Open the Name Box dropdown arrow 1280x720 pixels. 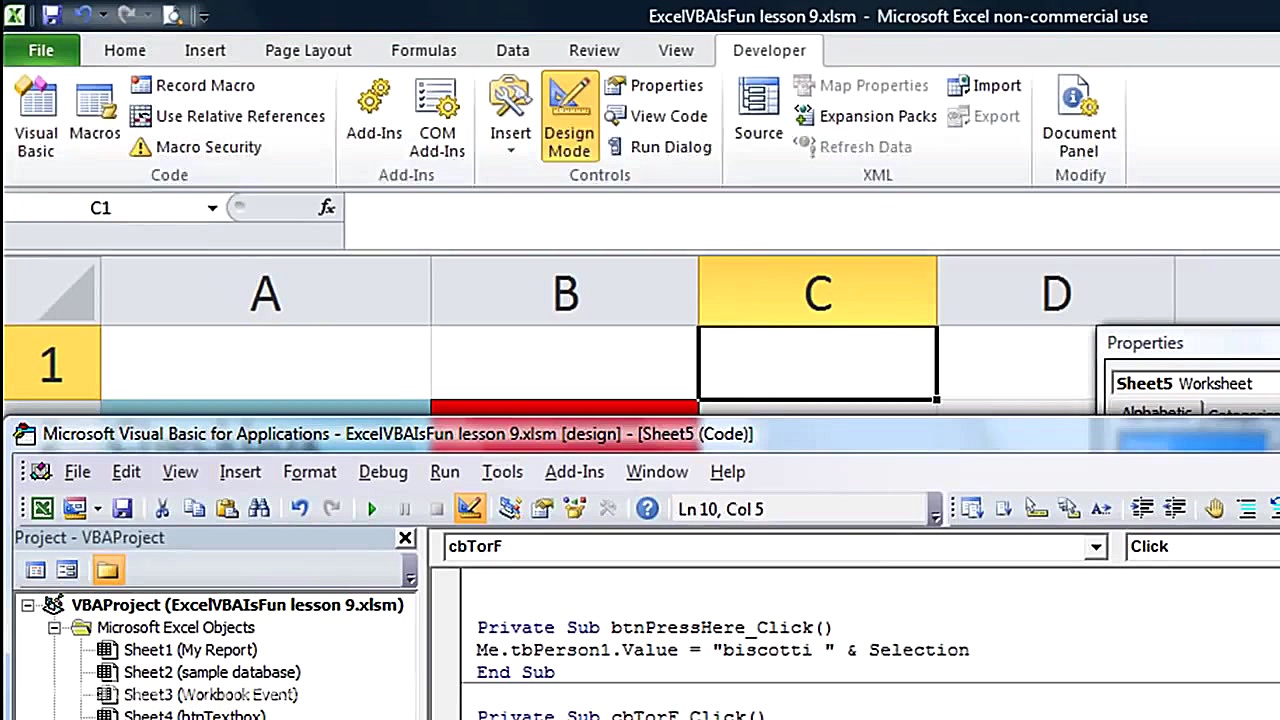click(212, 208)
